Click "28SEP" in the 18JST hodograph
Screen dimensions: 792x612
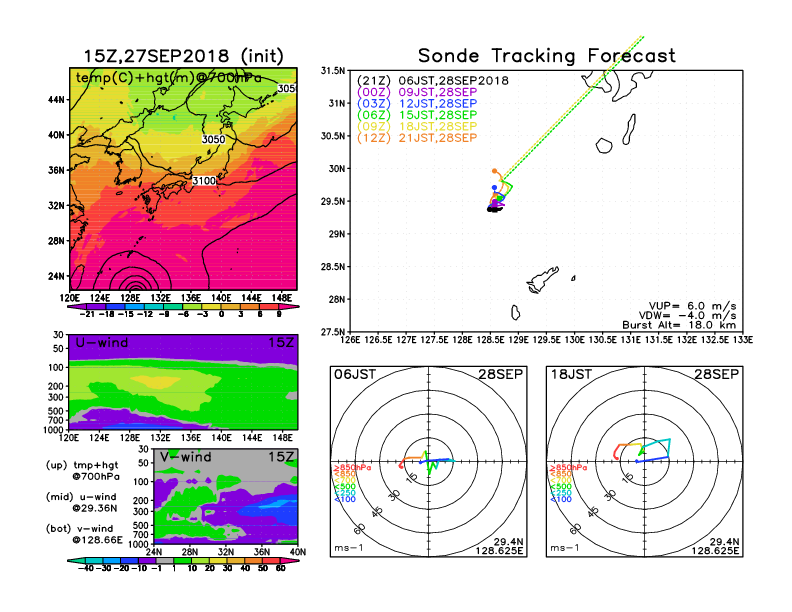pyautogui.click(x=717, y=374)
